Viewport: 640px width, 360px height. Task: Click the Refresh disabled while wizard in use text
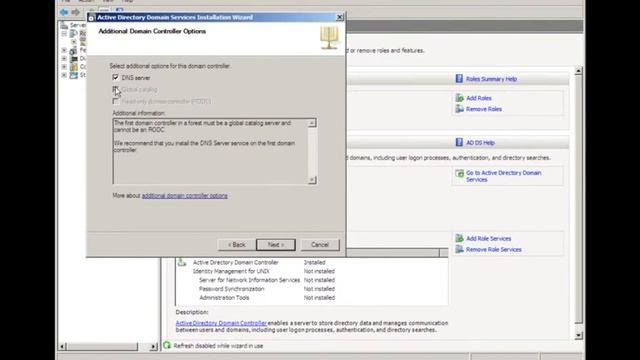click(x=218, y=346)
